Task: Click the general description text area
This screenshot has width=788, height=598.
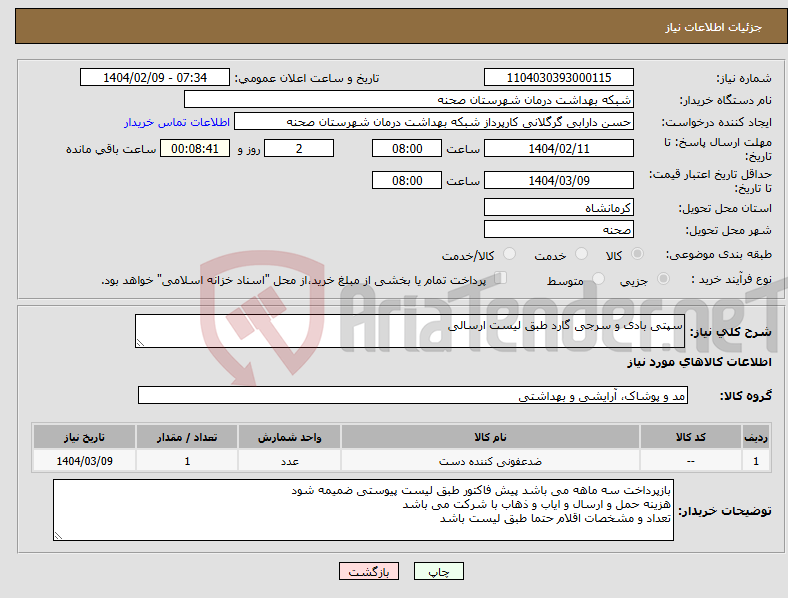Action: point(410,331)
